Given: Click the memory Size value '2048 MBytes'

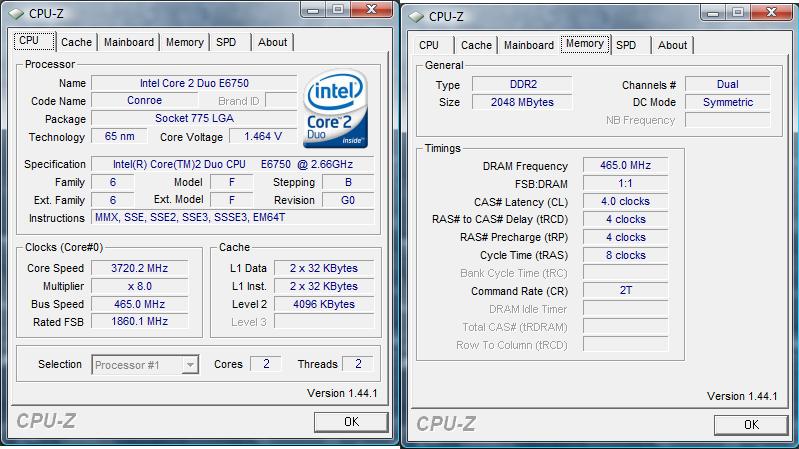Looking at the screenshot, I should pyautogui.click(x=522, y=102).
